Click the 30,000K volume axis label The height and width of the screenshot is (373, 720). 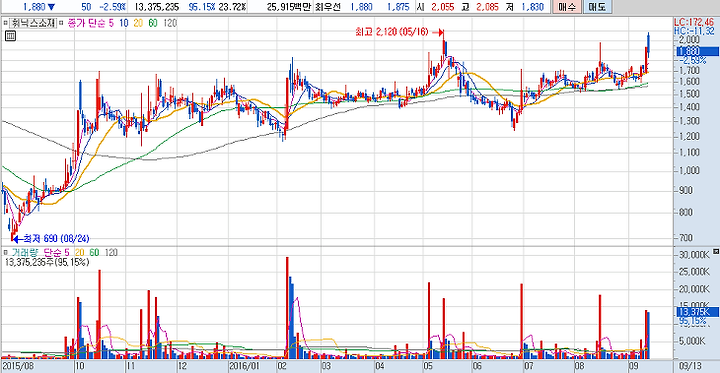click(693, 254)
